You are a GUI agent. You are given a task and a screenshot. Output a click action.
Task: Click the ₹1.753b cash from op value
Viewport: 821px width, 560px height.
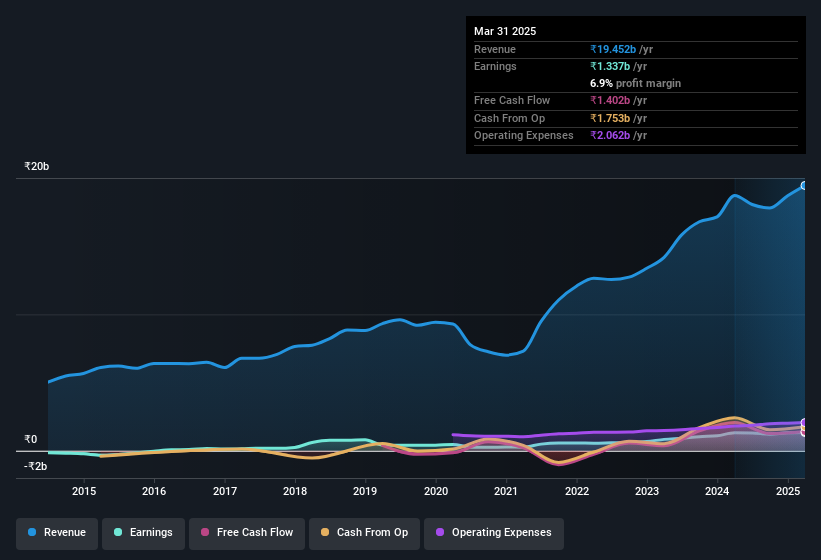610,118
